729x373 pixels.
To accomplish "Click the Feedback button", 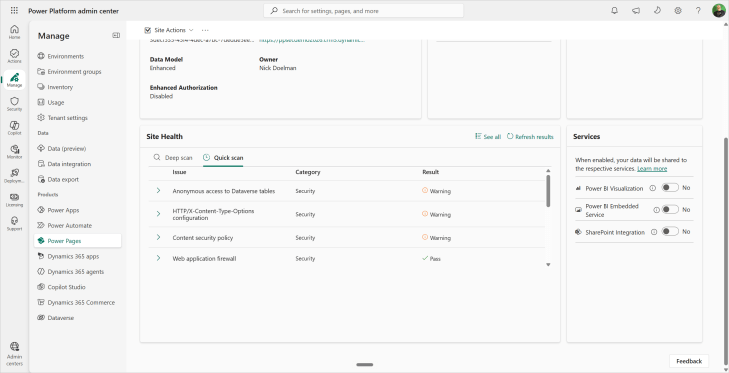I will tap(689, 361).
